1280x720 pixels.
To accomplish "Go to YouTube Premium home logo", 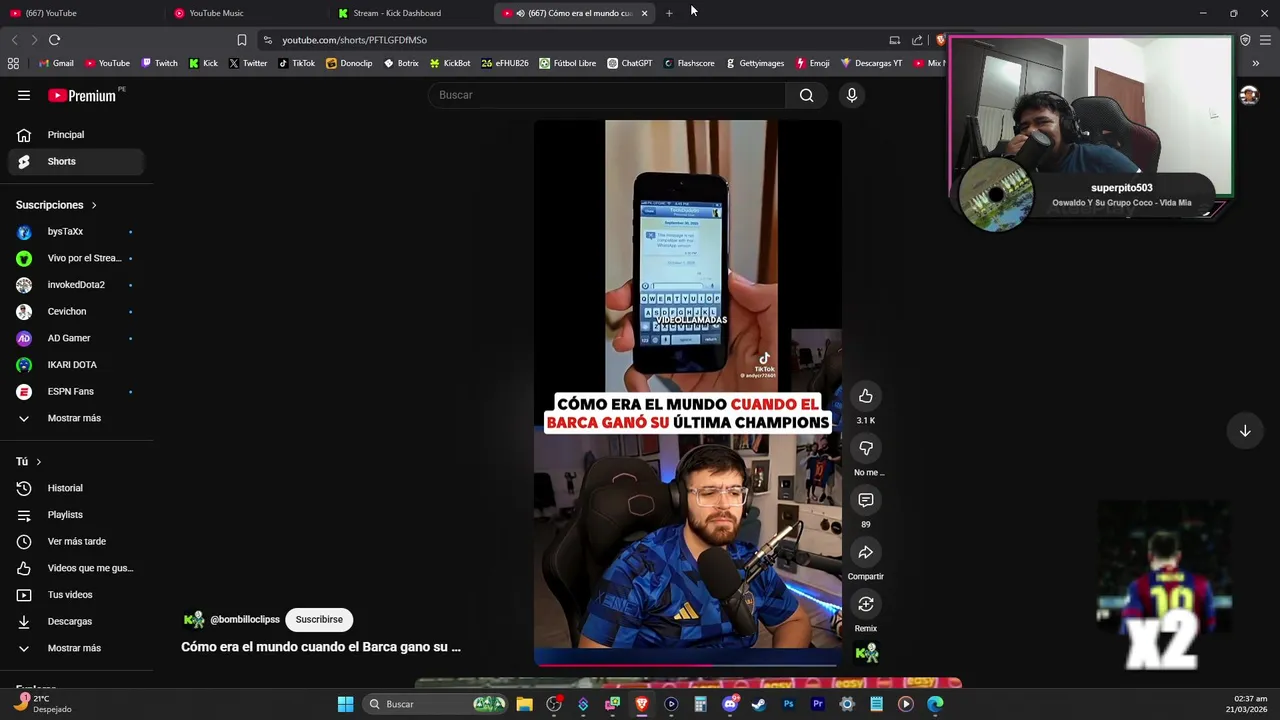I will point(82,95).
